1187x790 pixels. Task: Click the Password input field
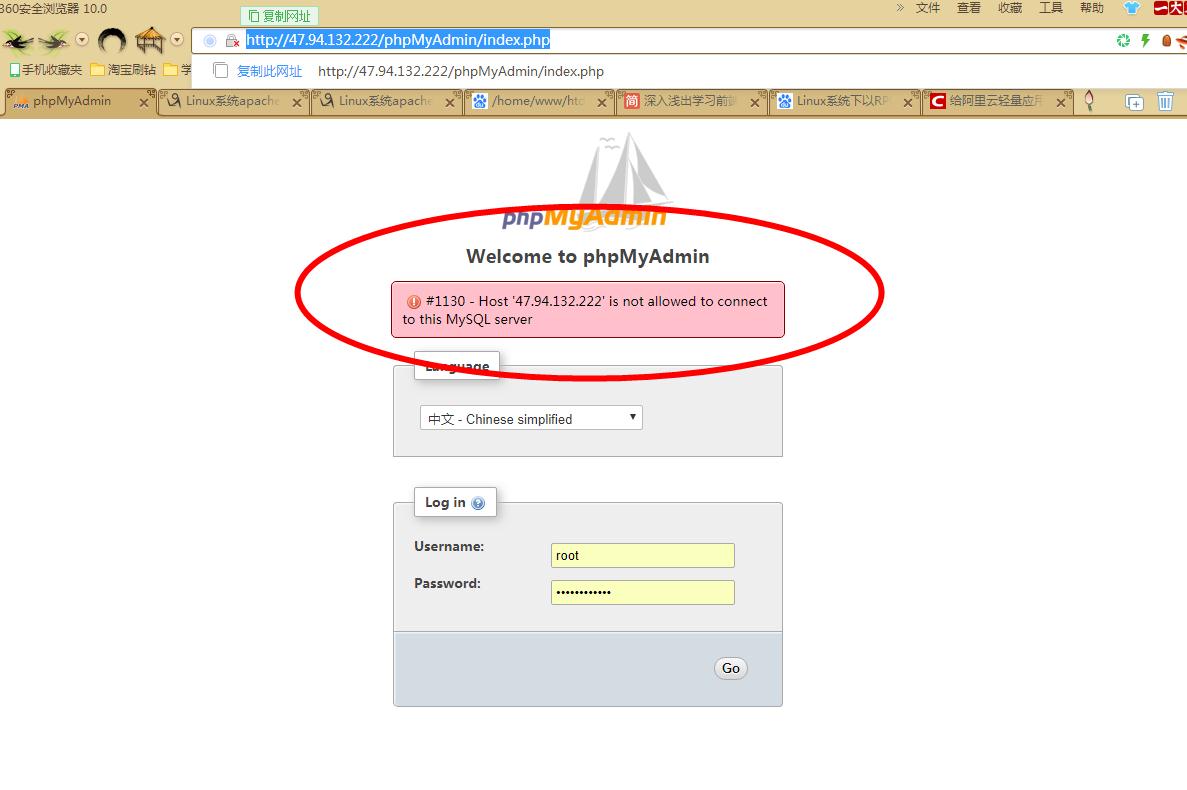pos(643,592)
